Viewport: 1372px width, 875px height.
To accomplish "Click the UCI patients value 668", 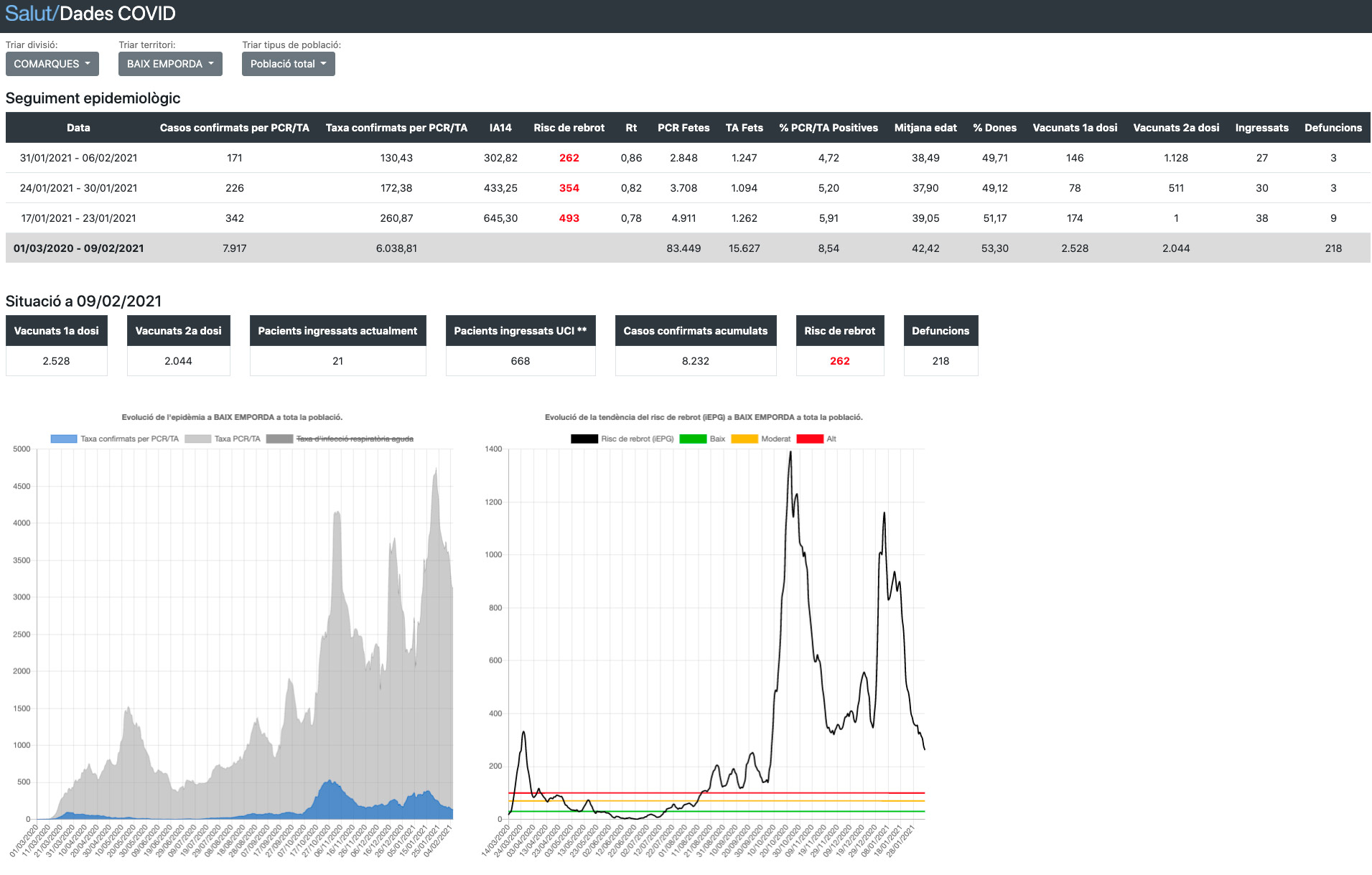I will (x=521, y=361).
